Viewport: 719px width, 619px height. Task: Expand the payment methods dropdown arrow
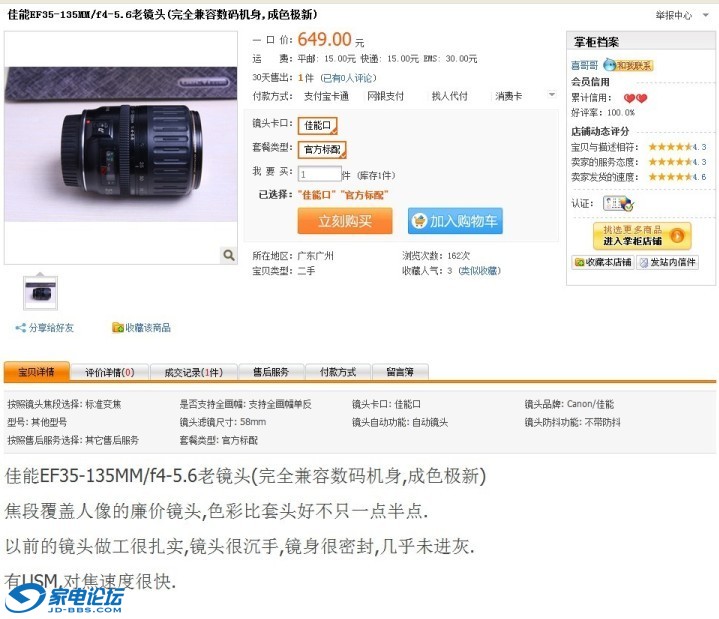[552, 94]
